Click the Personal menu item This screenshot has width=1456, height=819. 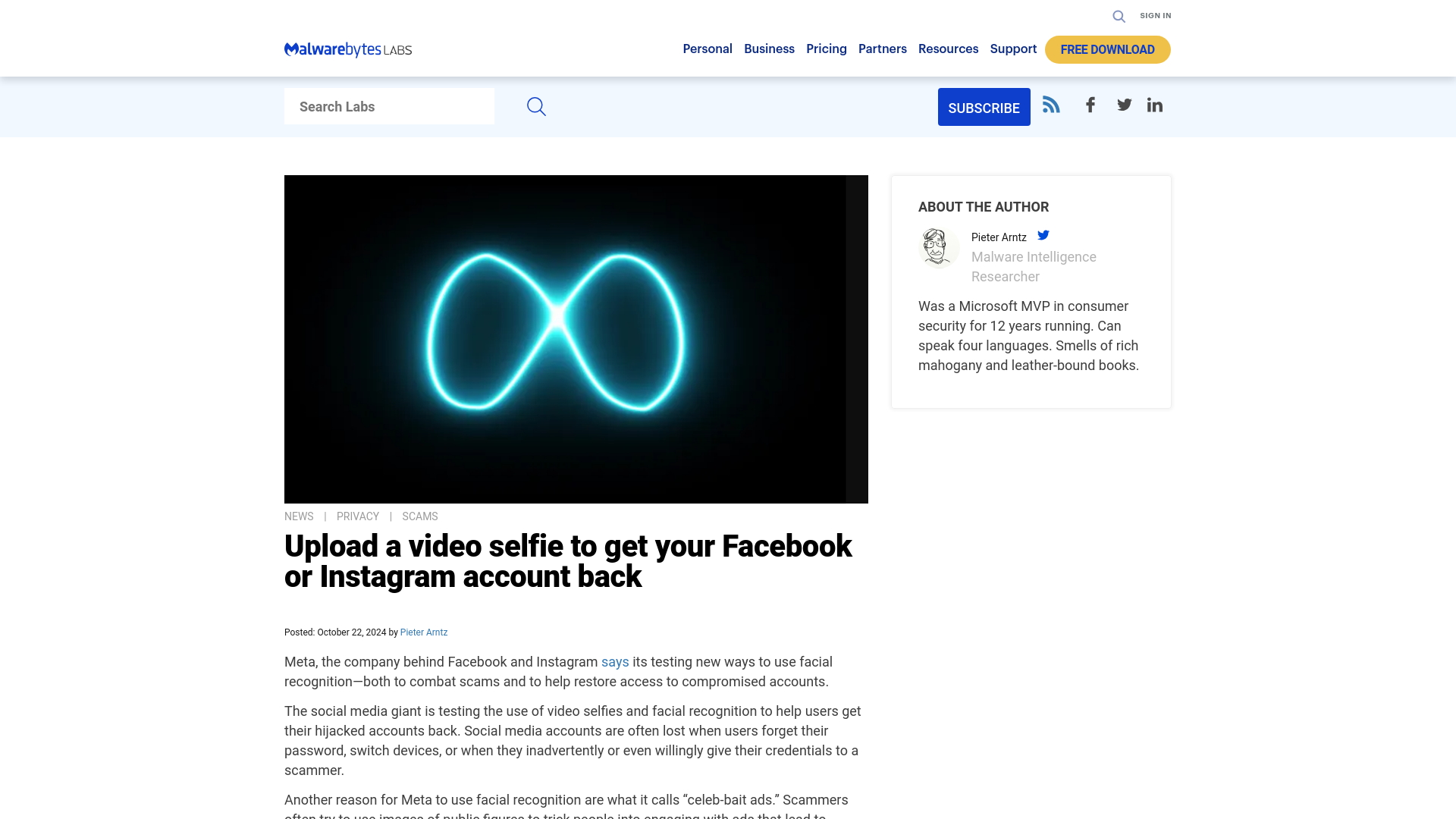707,49
